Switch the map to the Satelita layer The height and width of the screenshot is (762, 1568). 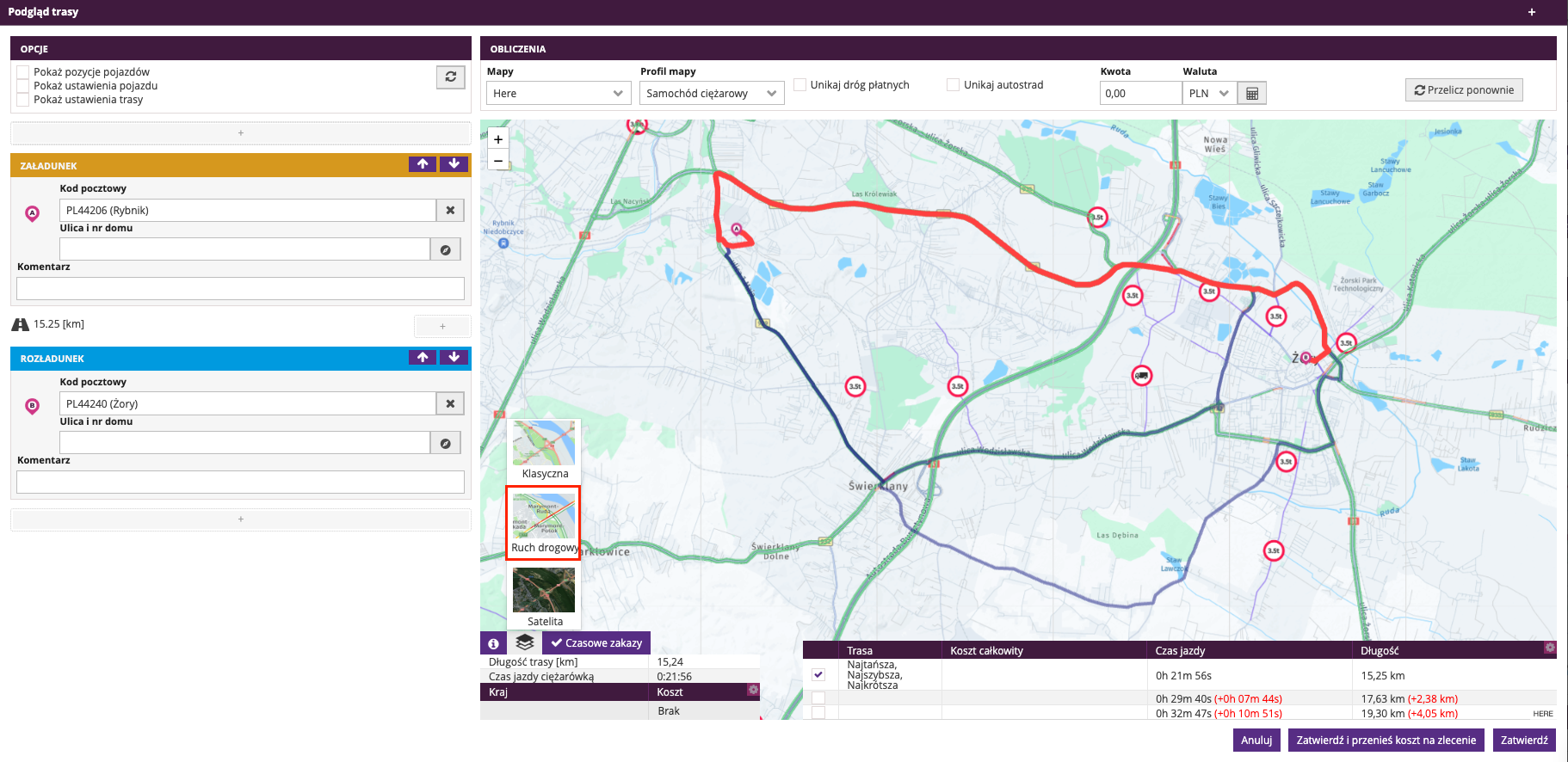(x=544, y=597)
